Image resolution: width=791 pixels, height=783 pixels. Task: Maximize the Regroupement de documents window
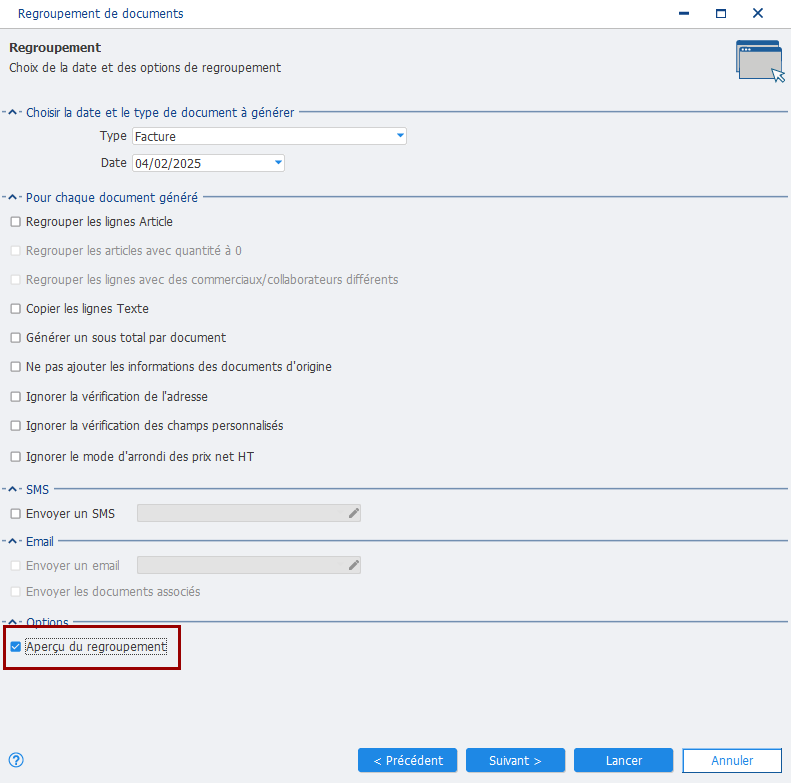coord(721,14)
